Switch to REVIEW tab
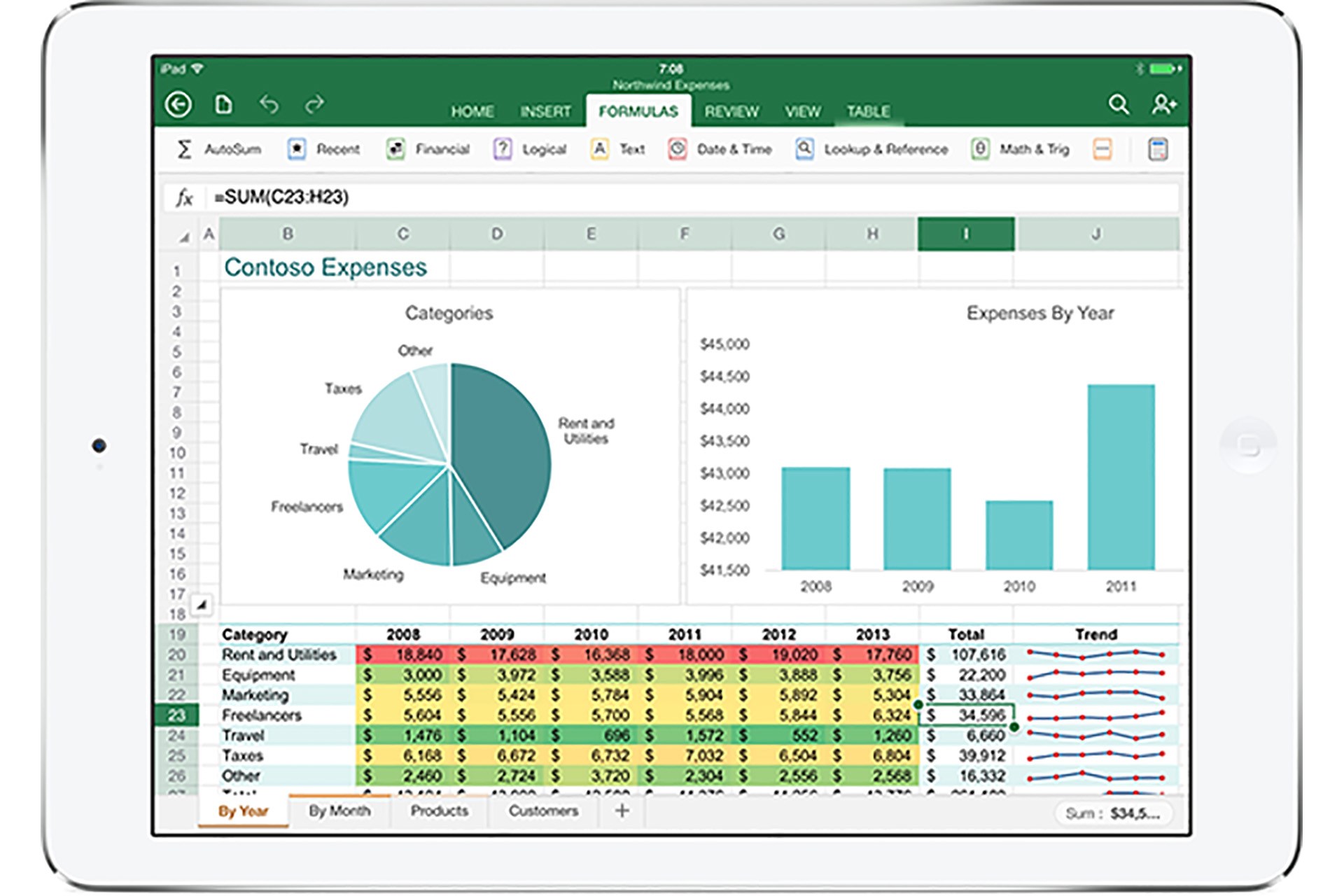Viewport: 1344px width, 896px height. click(731, 112)
